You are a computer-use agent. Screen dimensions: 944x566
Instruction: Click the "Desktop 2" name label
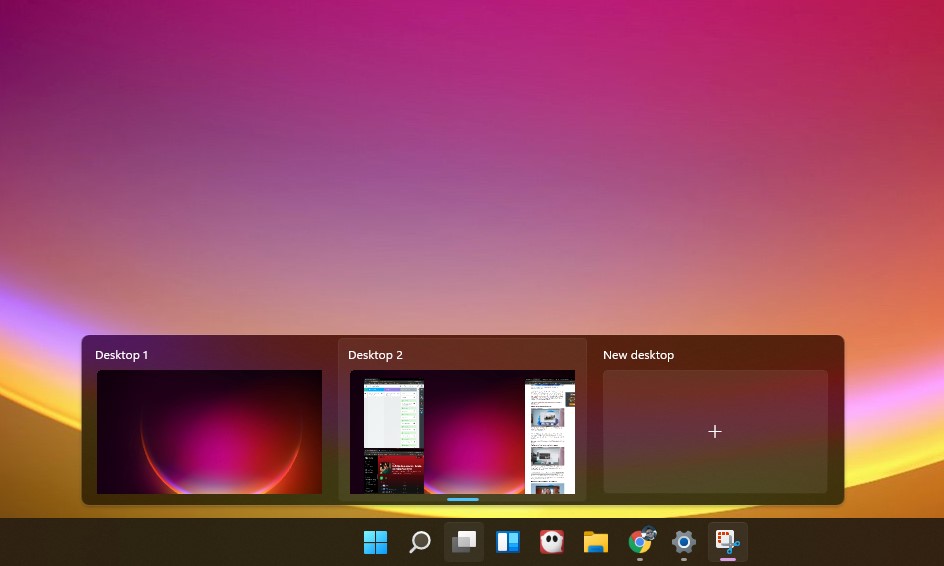(375, 355)
